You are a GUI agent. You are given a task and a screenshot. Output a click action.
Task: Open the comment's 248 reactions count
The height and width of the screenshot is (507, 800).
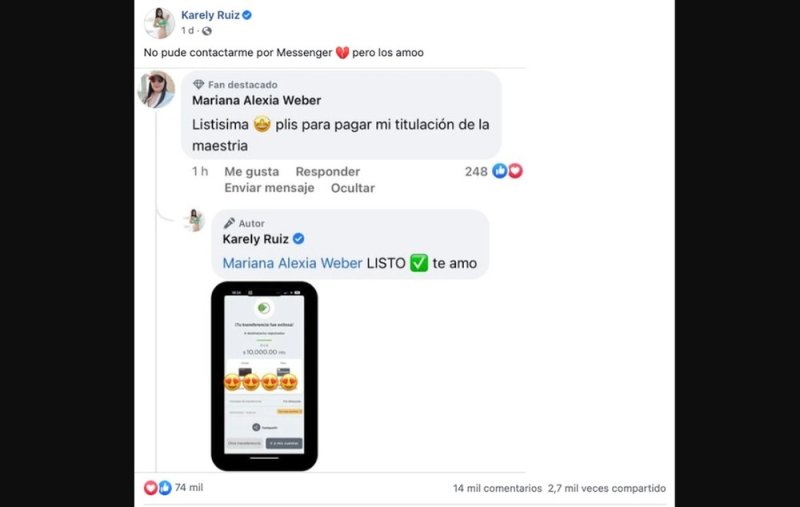[476, 172]
